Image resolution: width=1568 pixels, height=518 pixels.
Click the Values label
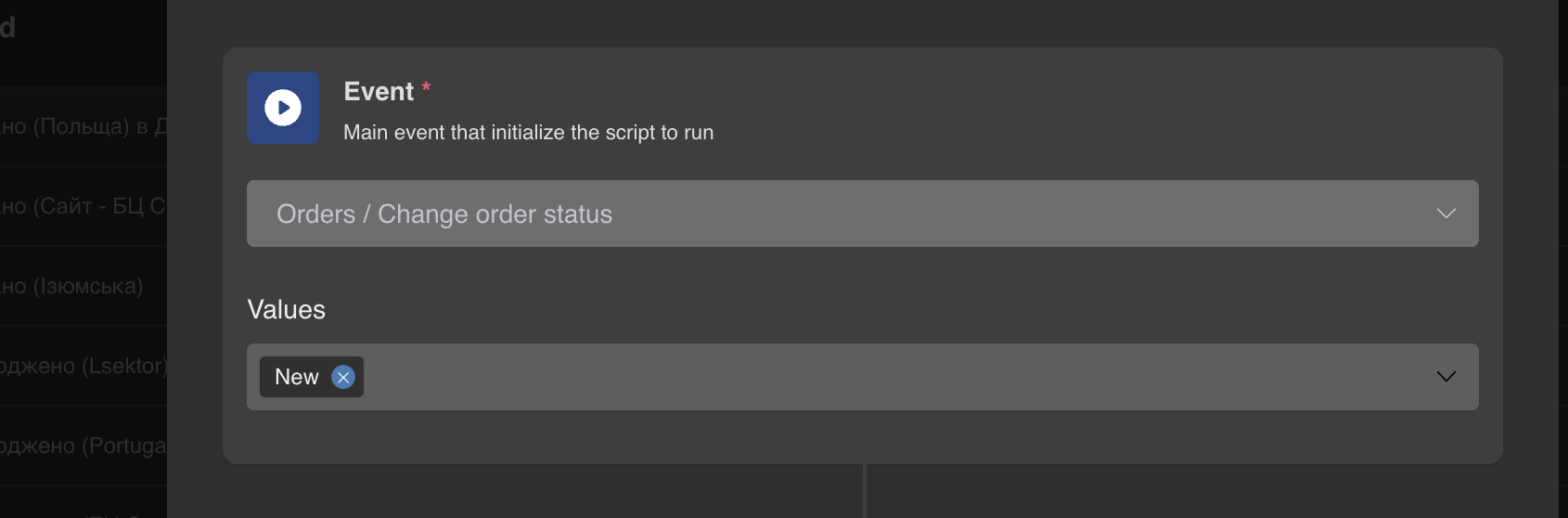tap(286, 309)
